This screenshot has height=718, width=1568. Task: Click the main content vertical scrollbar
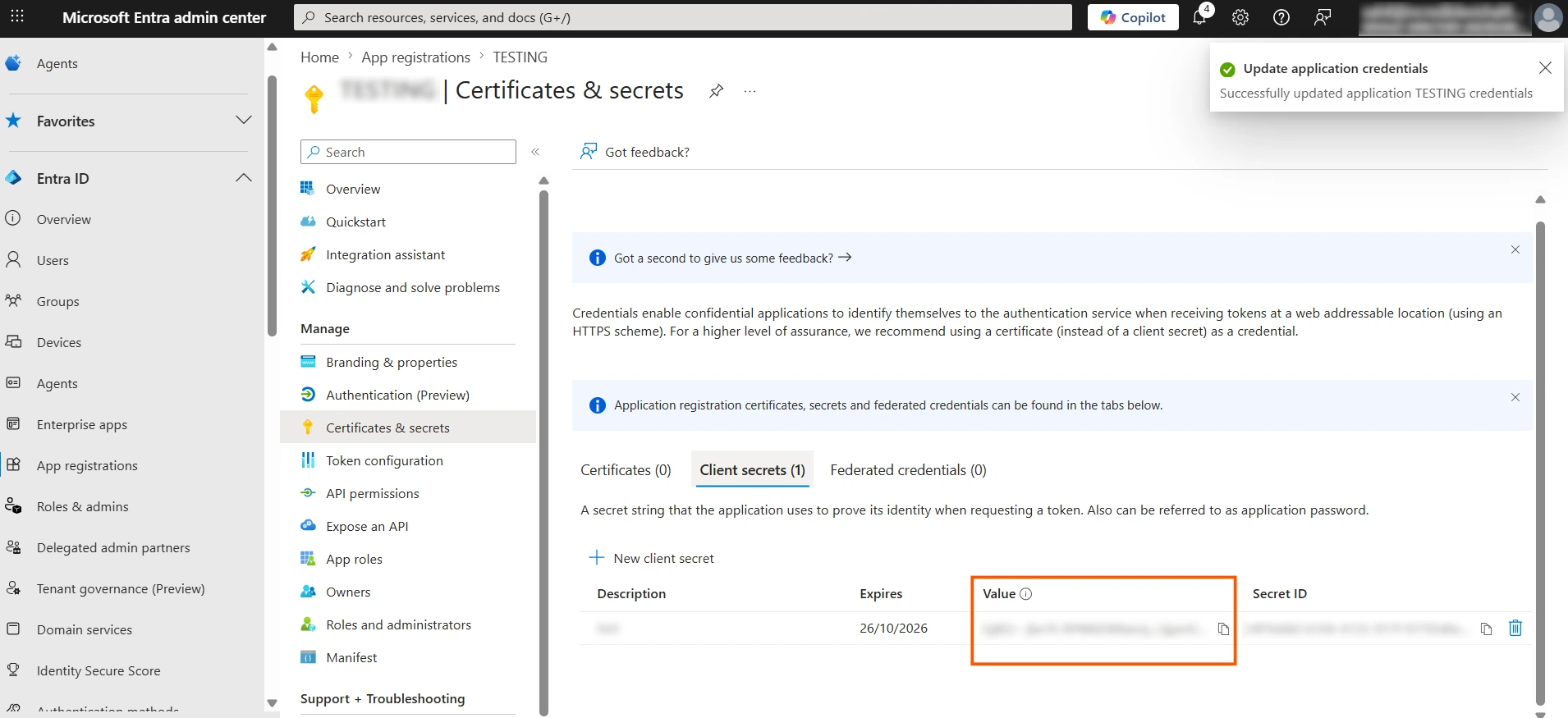[x=1540, y=462]
